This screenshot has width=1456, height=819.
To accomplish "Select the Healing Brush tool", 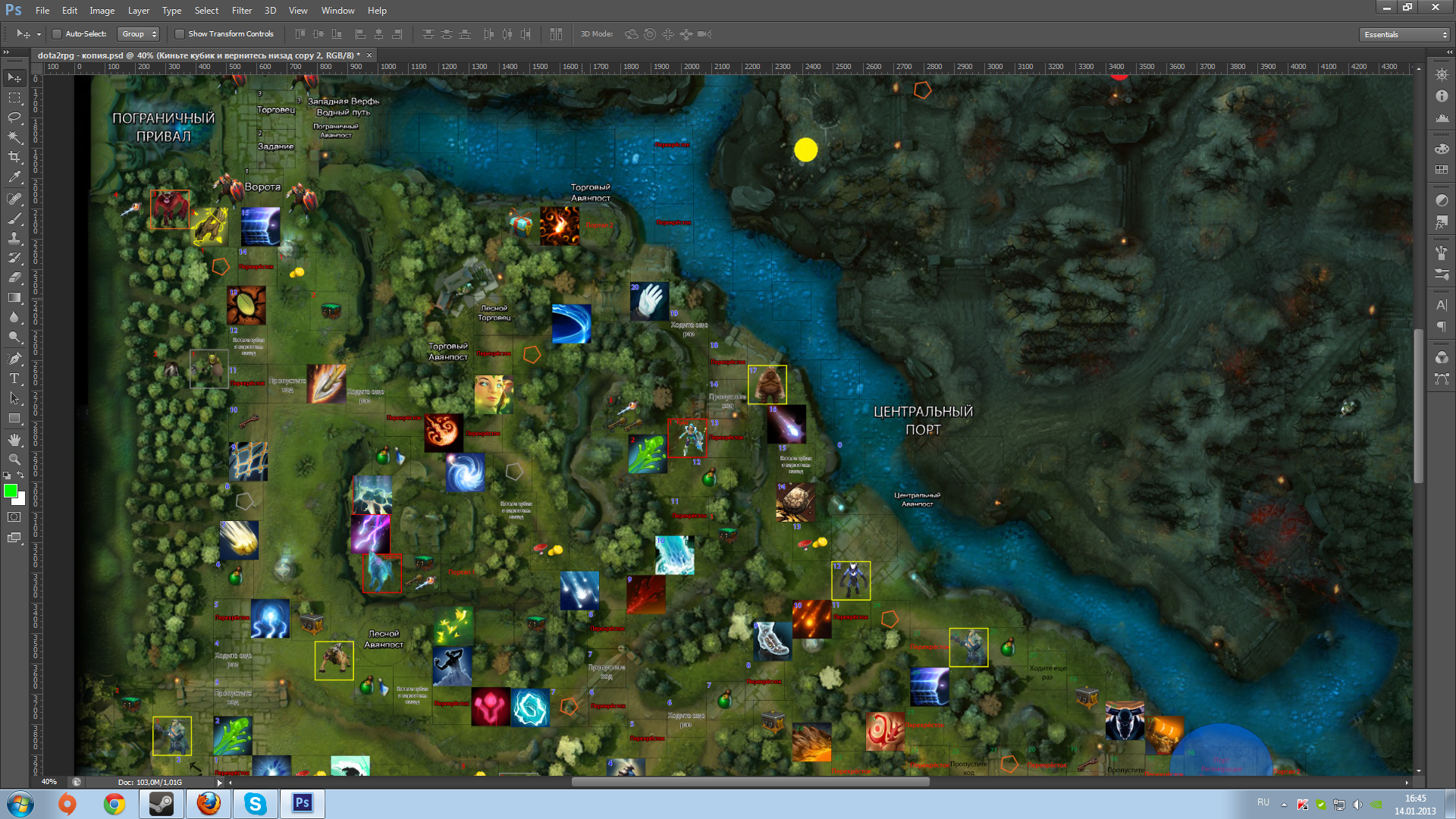I will pos(14,199).
